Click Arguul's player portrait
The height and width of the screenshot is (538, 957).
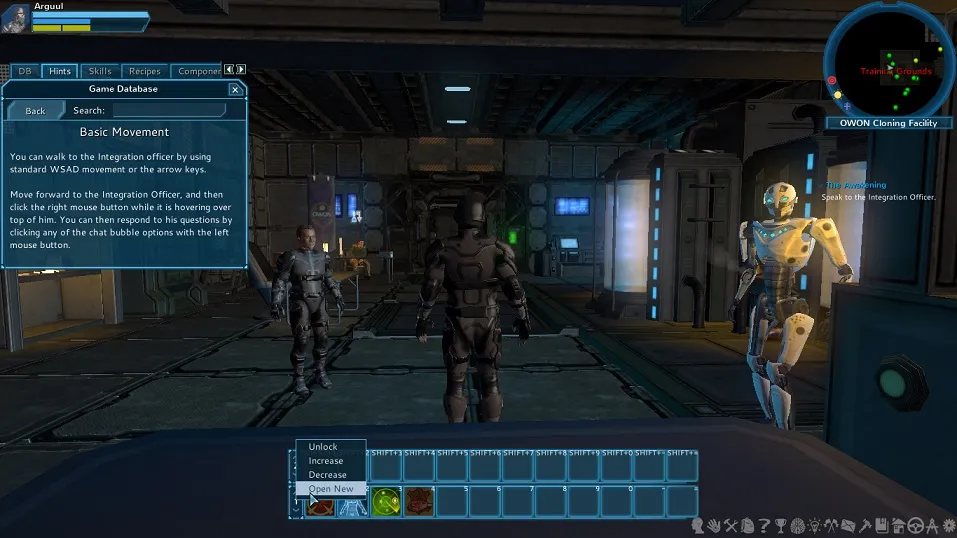tap(15, 17)
